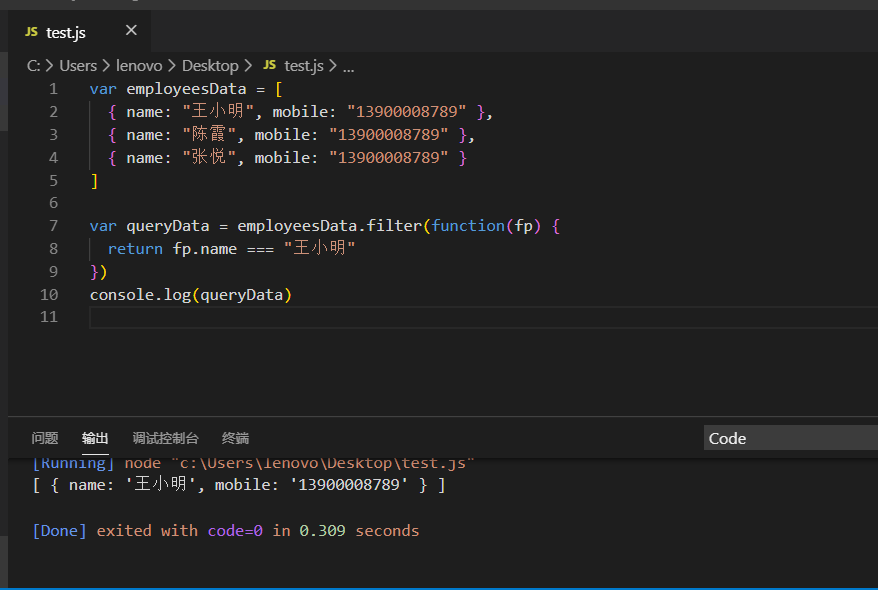
Task: Click the lenovo breadcrumb entry
Action: (139, 65)
